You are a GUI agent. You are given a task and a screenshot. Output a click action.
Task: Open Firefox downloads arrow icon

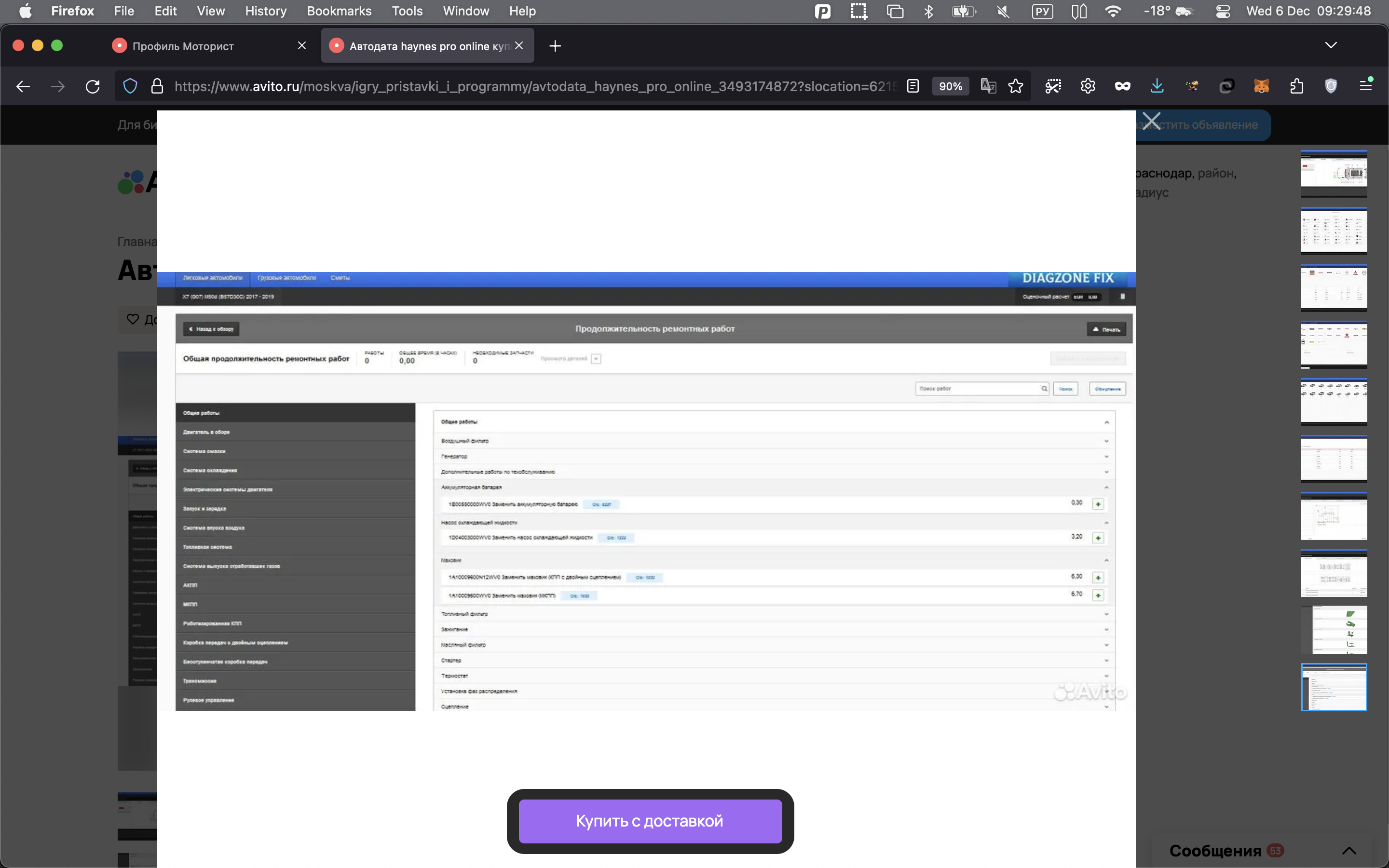[x=1157, y=86]
